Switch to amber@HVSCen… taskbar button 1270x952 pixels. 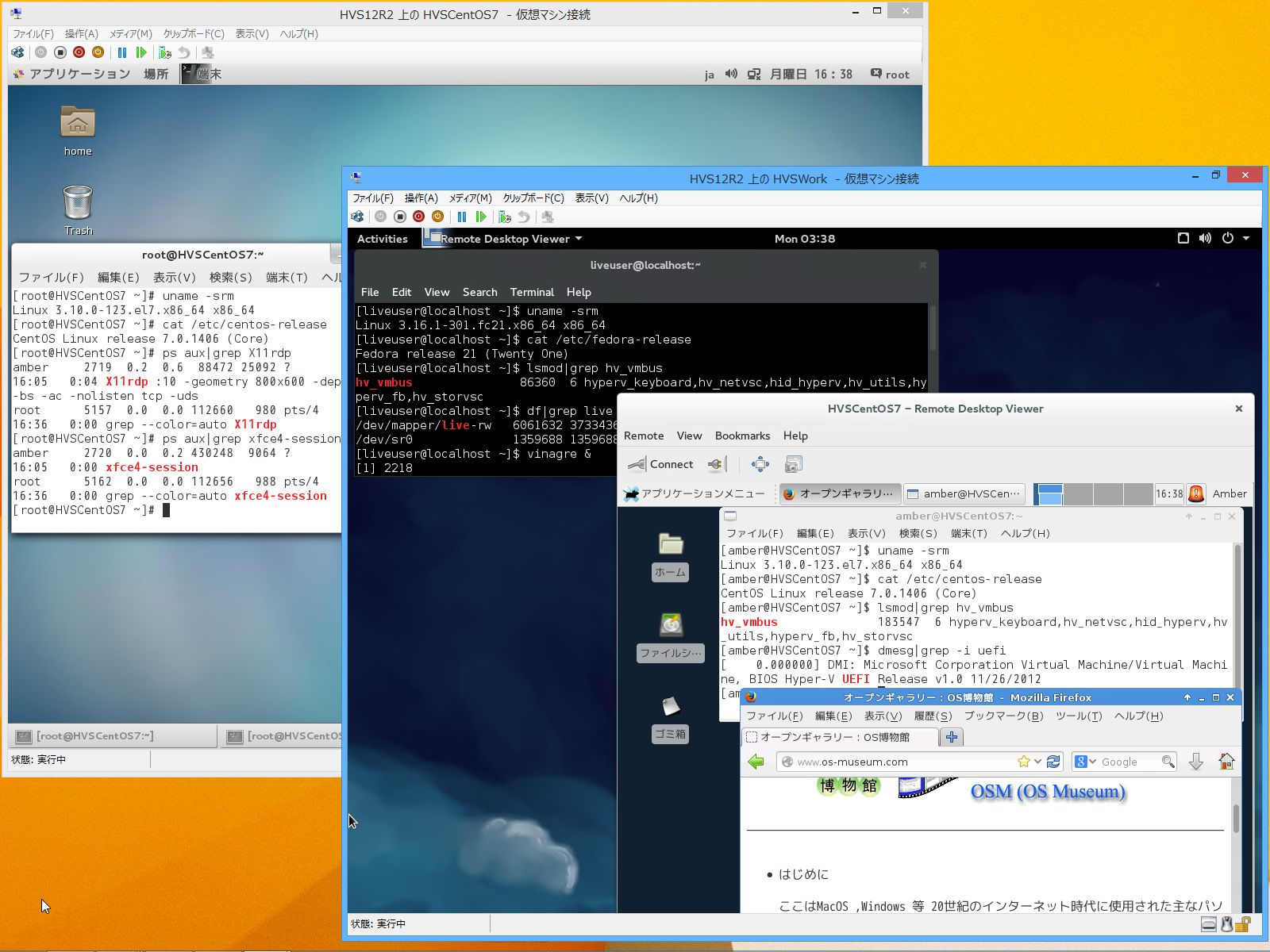click(x=964, y=493)
